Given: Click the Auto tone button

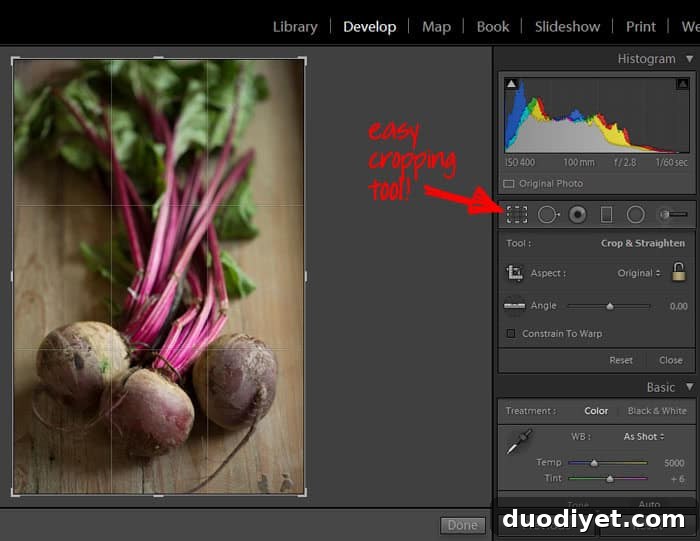Looking at the screenshot, I should (x=649, y=504).
